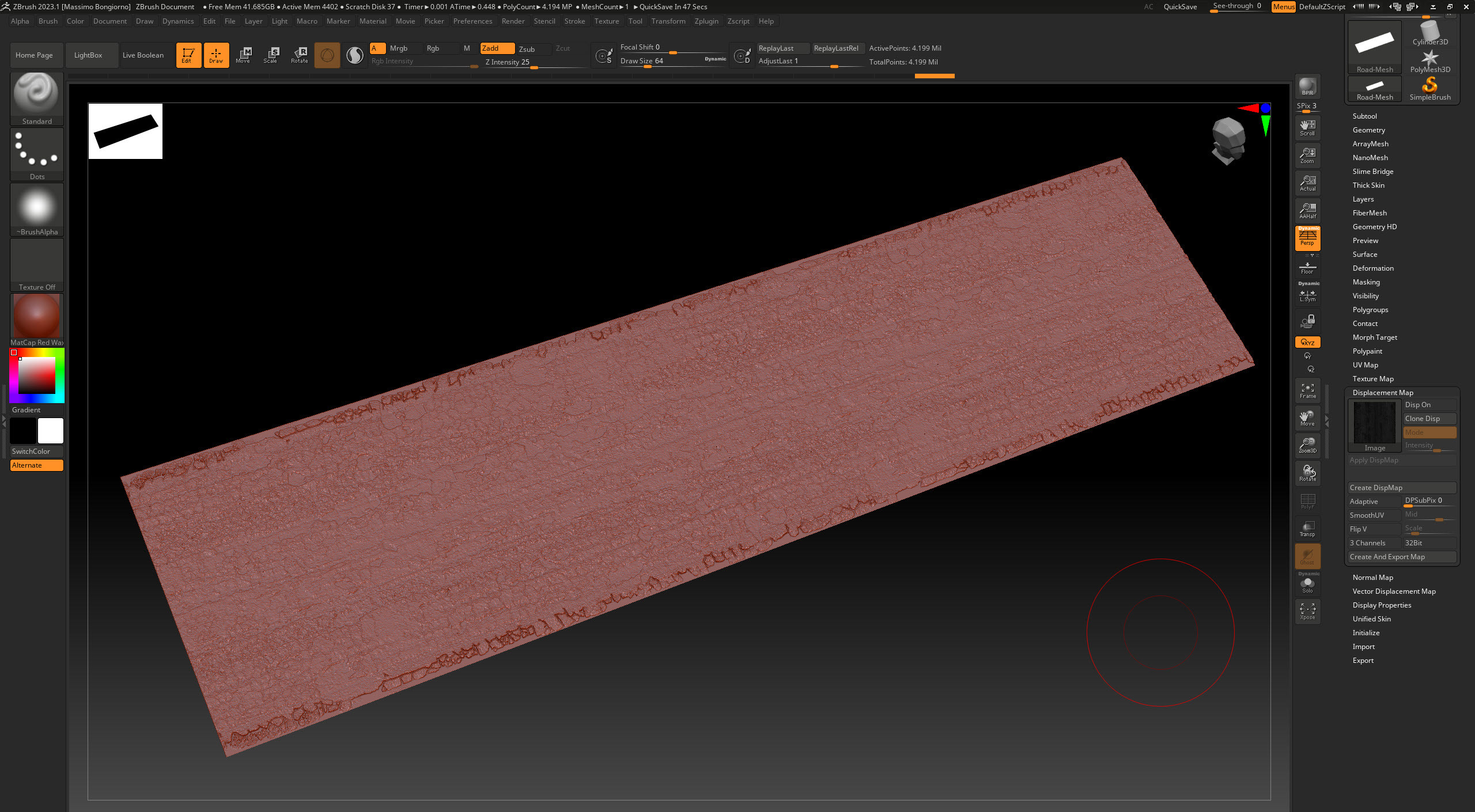
Task: Expand the Normal Map section
Action: click(1372, 578)
